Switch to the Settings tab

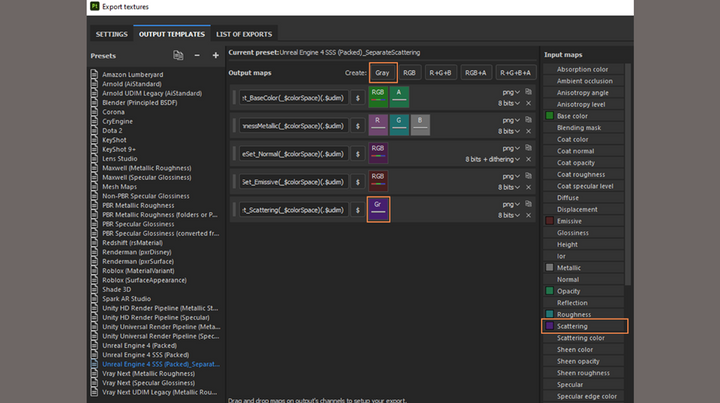click(112, 34)
